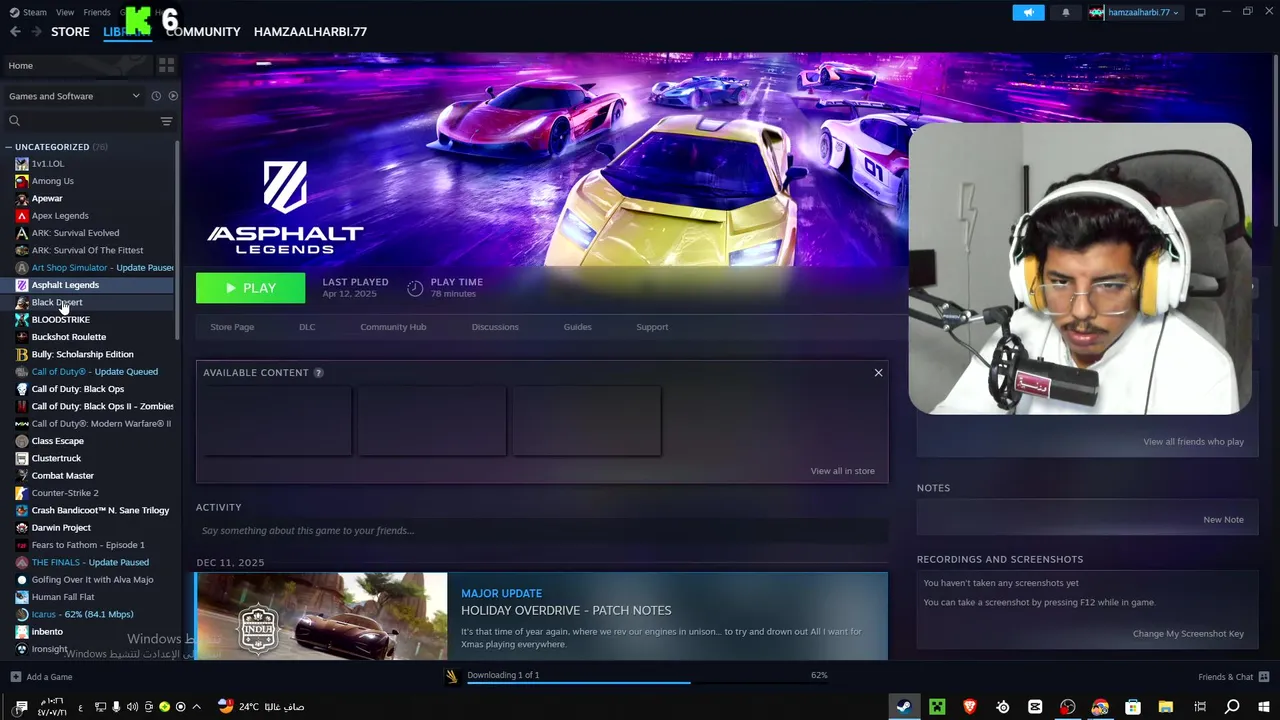This screenshot has height=720, width=1280.
Task: Click the ready-to-play filter icon
Action: [173, 96]
